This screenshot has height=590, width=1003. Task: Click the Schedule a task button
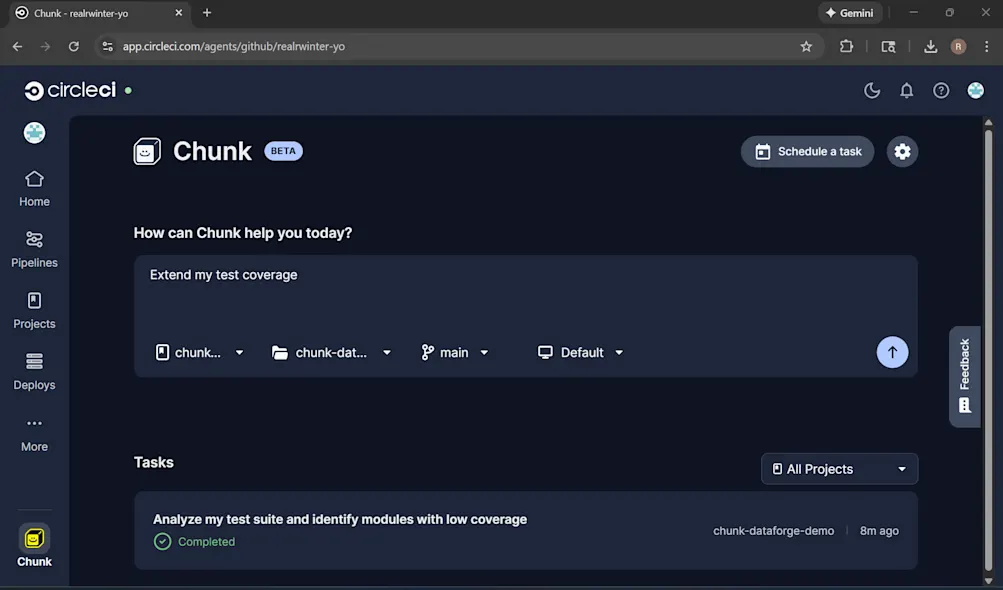806,151
